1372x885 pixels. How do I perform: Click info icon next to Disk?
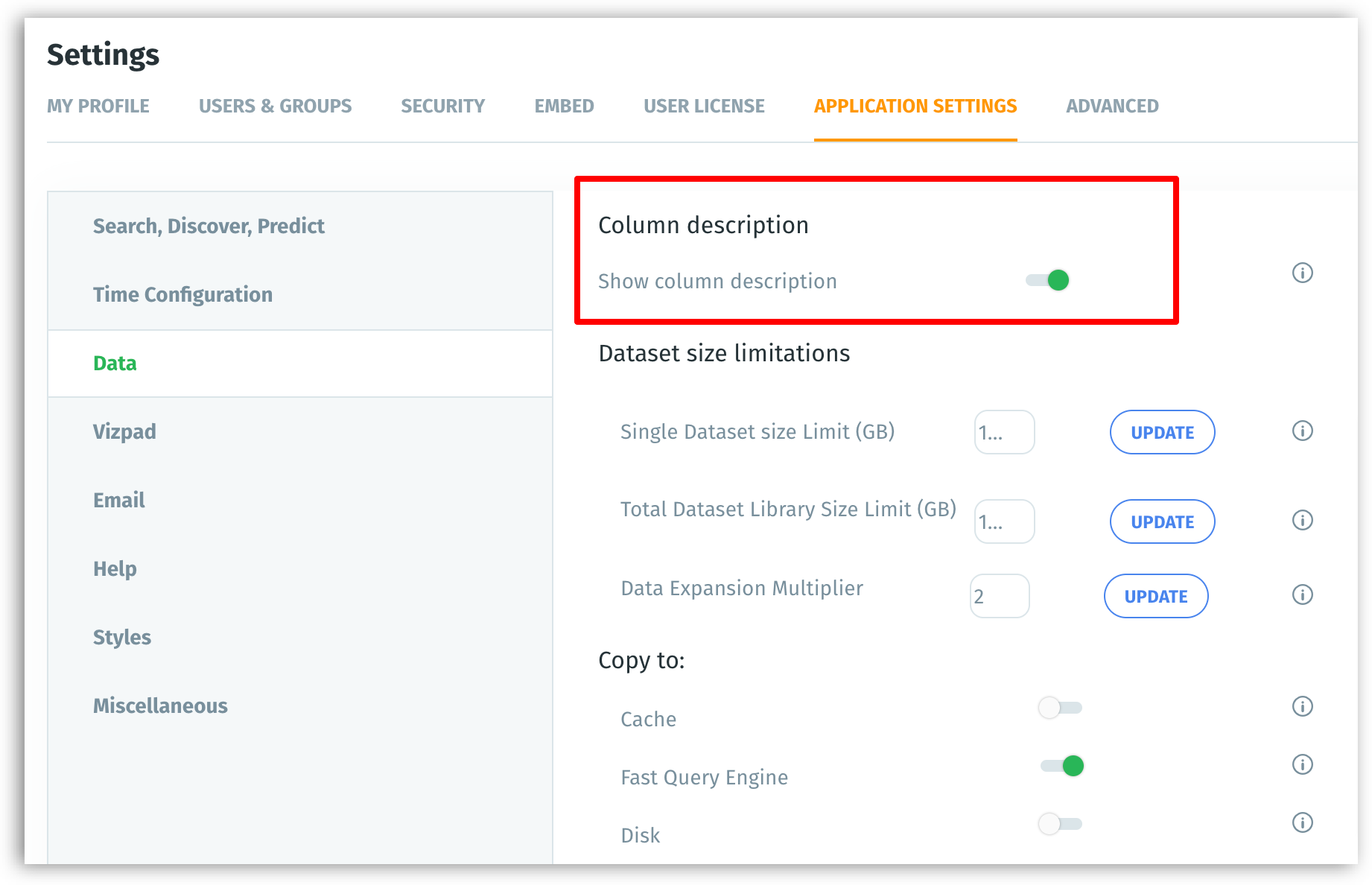coord(1302,822)
